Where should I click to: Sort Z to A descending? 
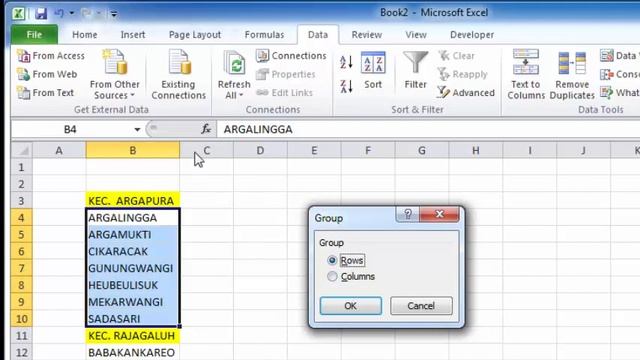346,86
